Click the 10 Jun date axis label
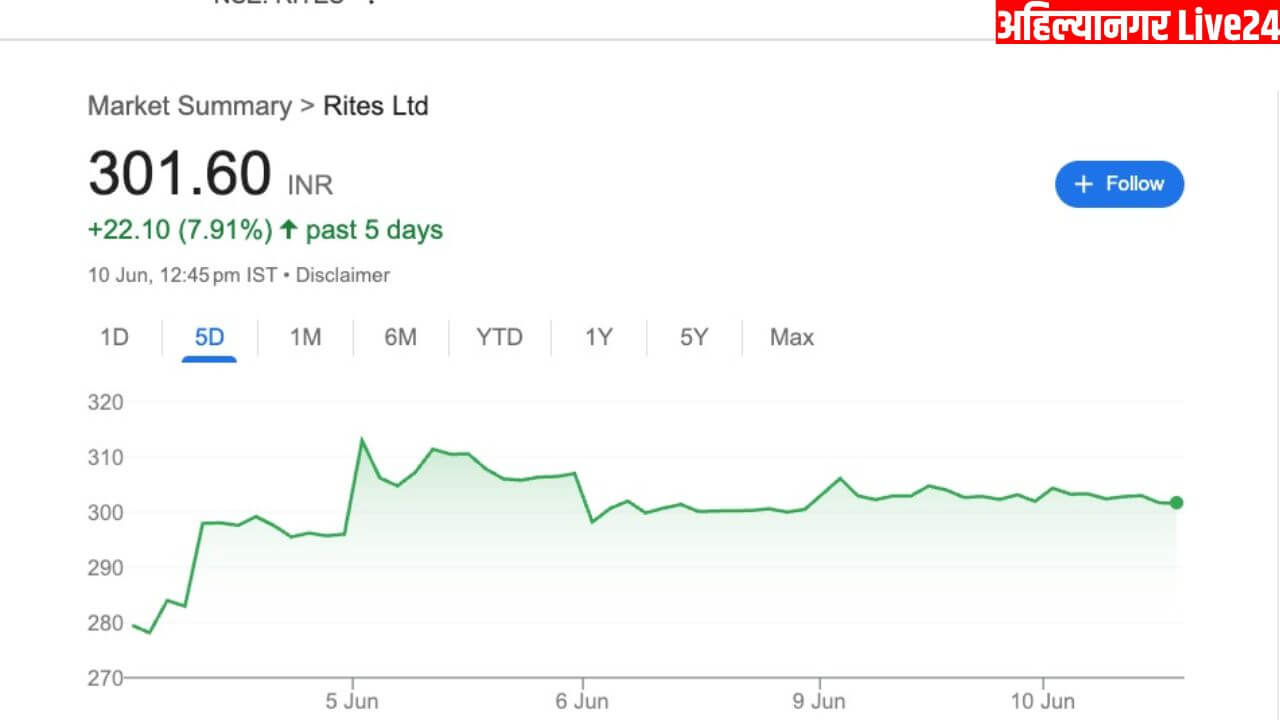 (x=1043, y=702)
